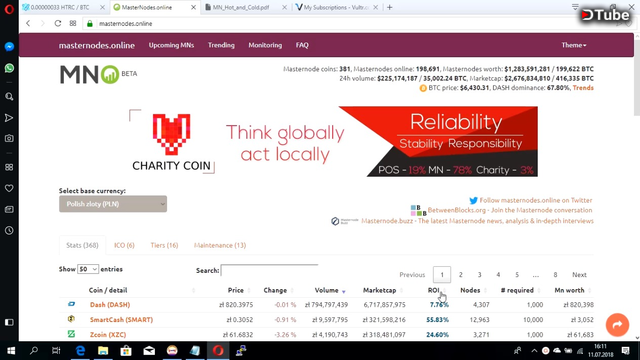The height and width of the screenshot is (360, 640).
Task: Click Follow masternodes.online on Twitter link
Action: pyautogui.click(x=536, y=200)
